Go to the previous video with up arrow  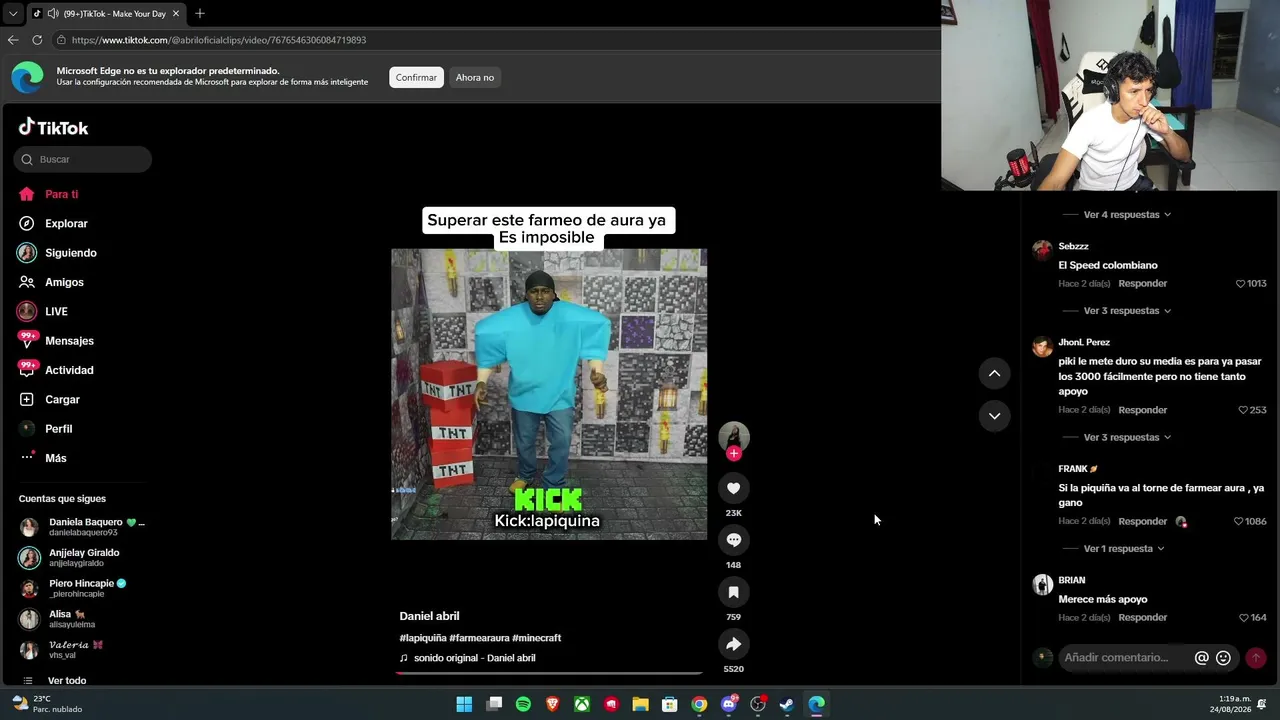coord(994,373)
